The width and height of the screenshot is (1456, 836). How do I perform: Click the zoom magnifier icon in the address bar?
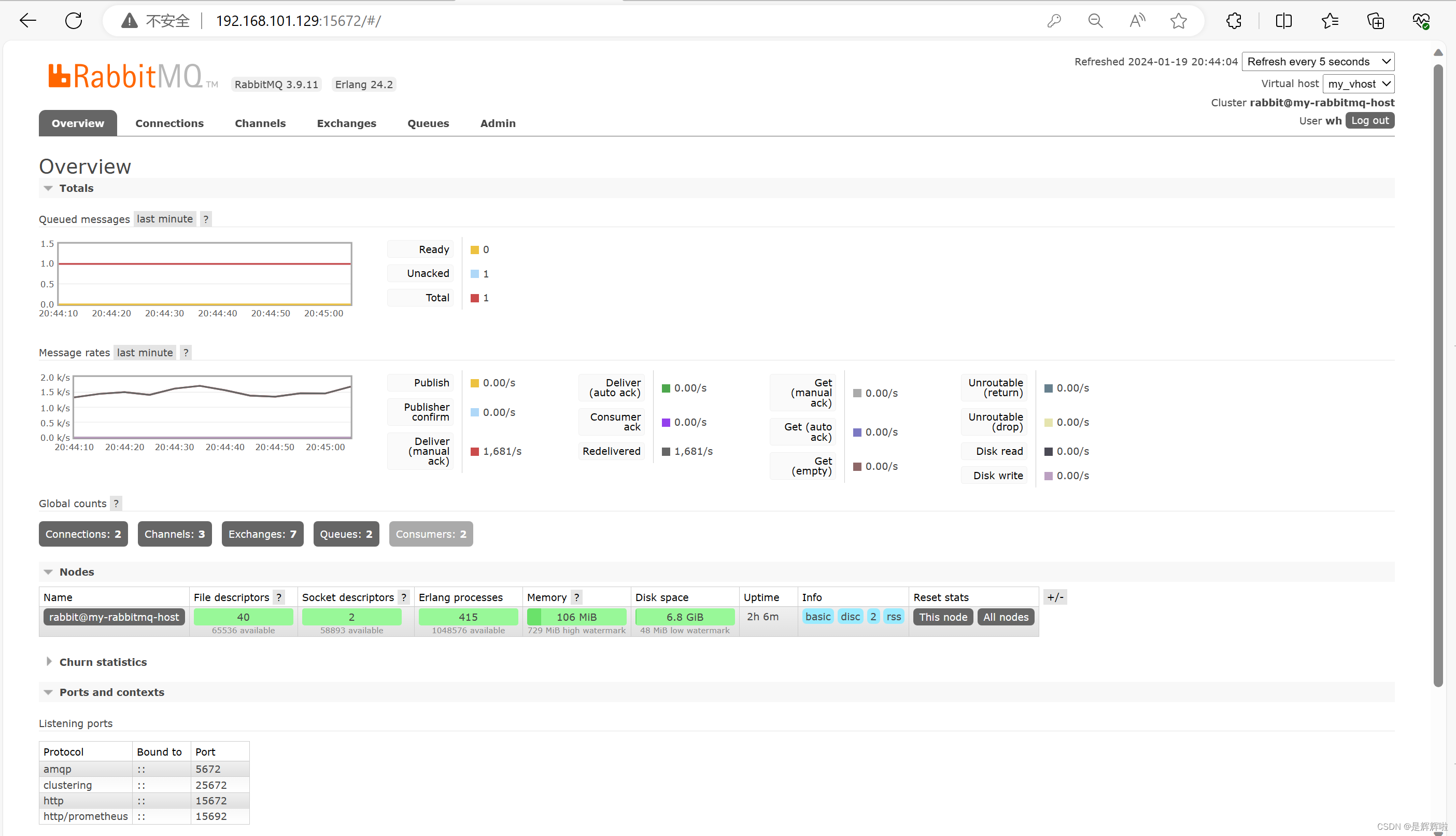click(1095, 21)
